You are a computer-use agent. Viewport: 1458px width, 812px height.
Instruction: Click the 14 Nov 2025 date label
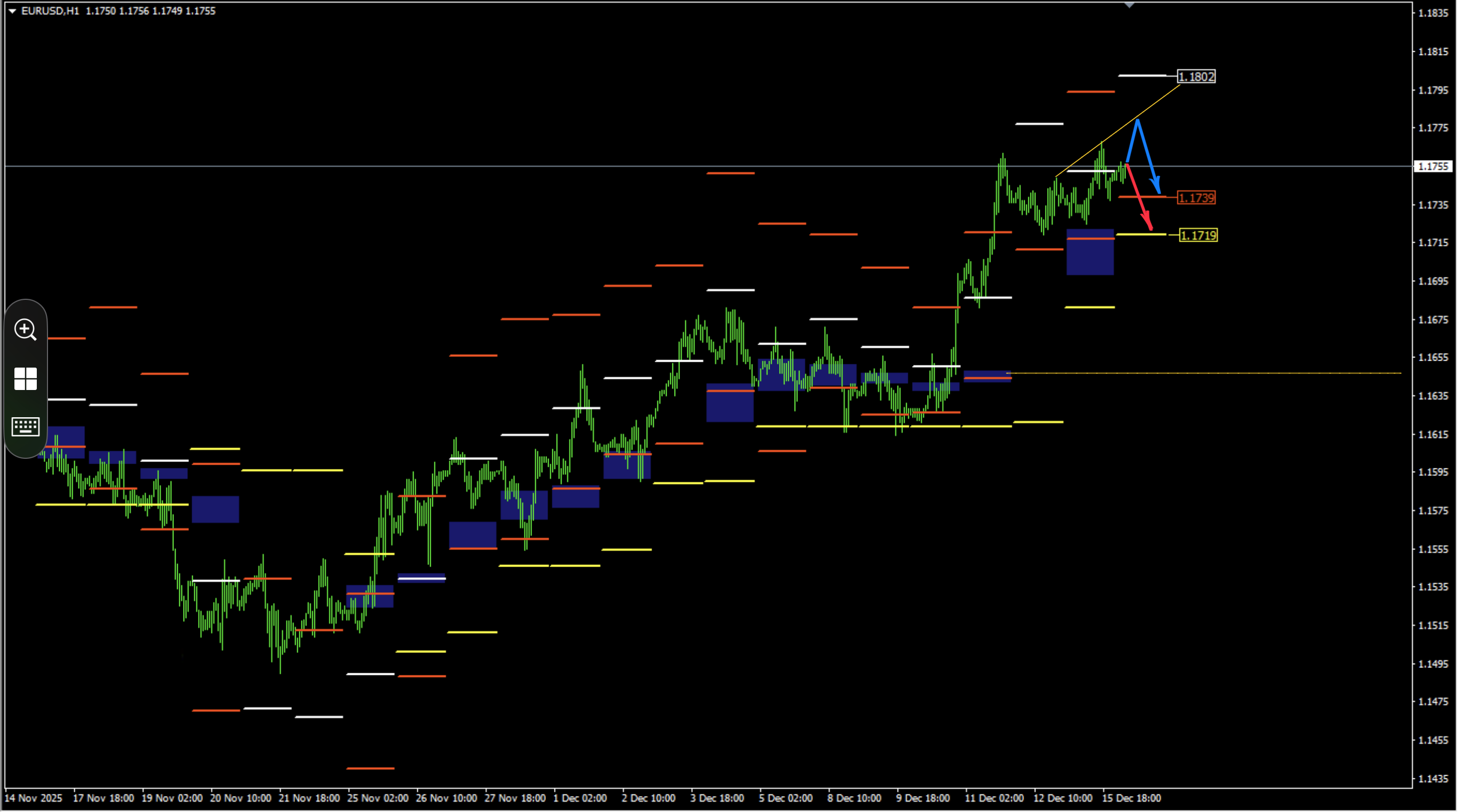pos(34,798)
